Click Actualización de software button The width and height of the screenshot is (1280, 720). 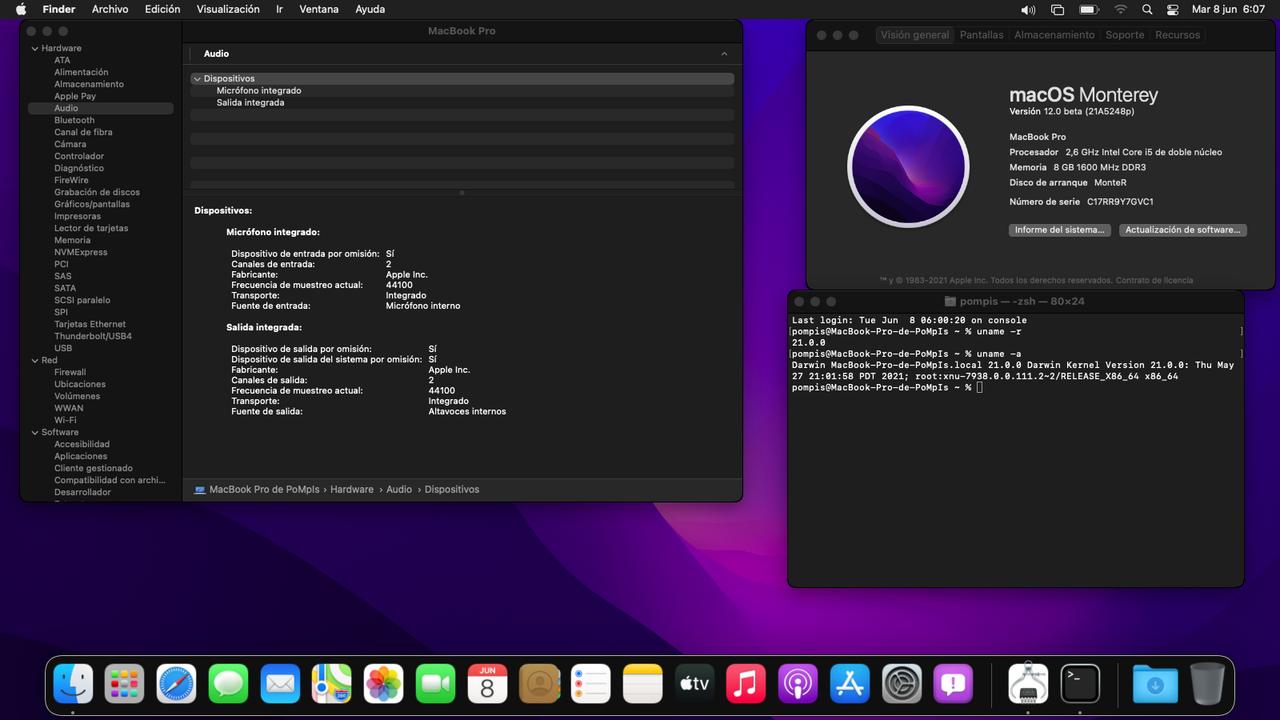(1182, 230)
